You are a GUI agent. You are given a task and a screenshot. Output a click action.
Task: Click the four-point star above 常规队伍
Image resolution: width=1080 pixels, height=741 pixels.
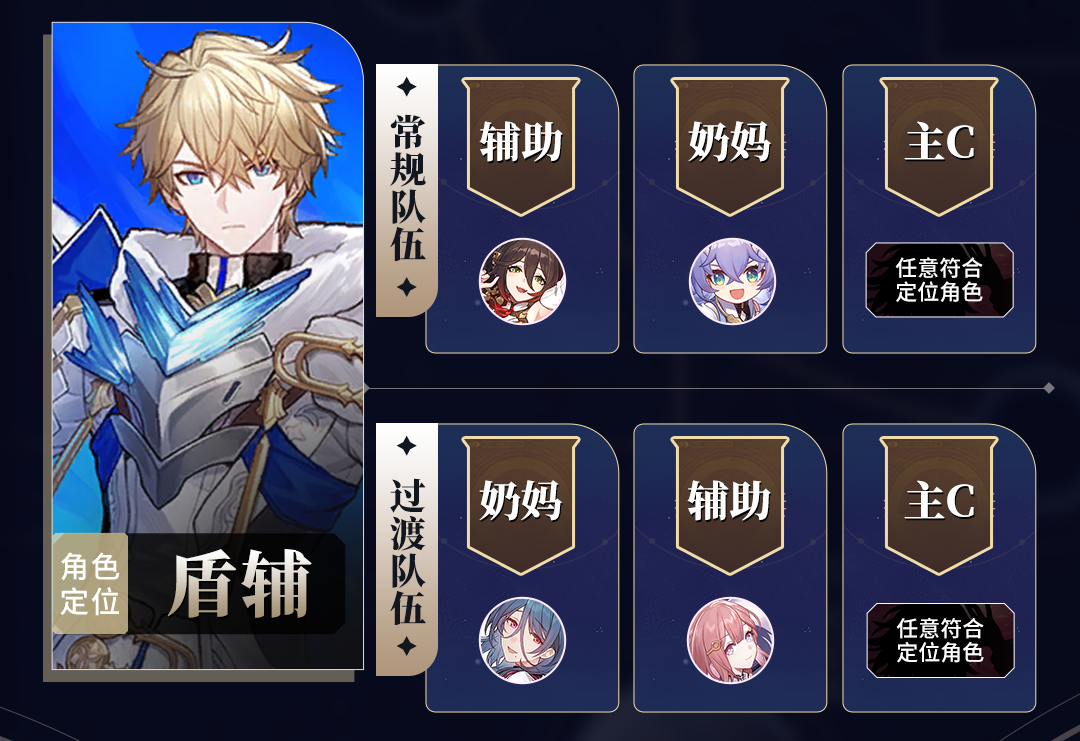coord(406,87)
